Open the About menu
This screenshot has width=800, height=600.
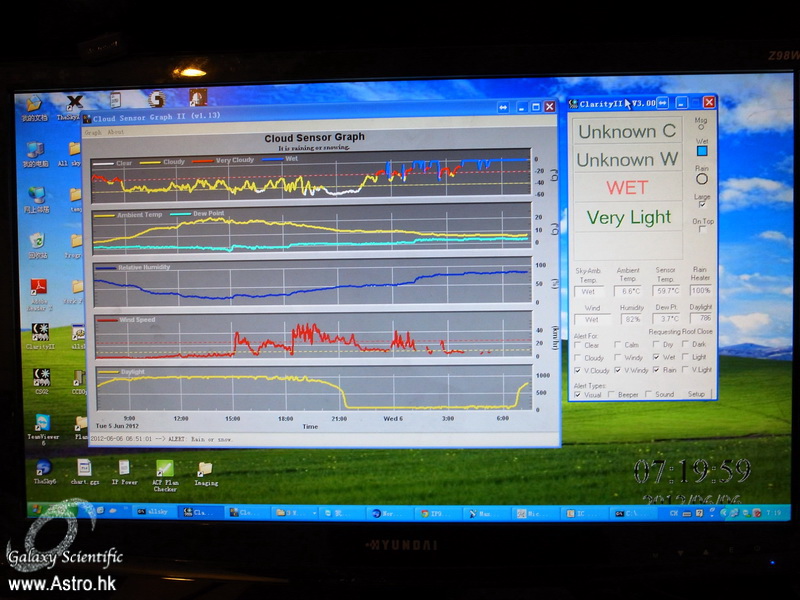(116, 131)
